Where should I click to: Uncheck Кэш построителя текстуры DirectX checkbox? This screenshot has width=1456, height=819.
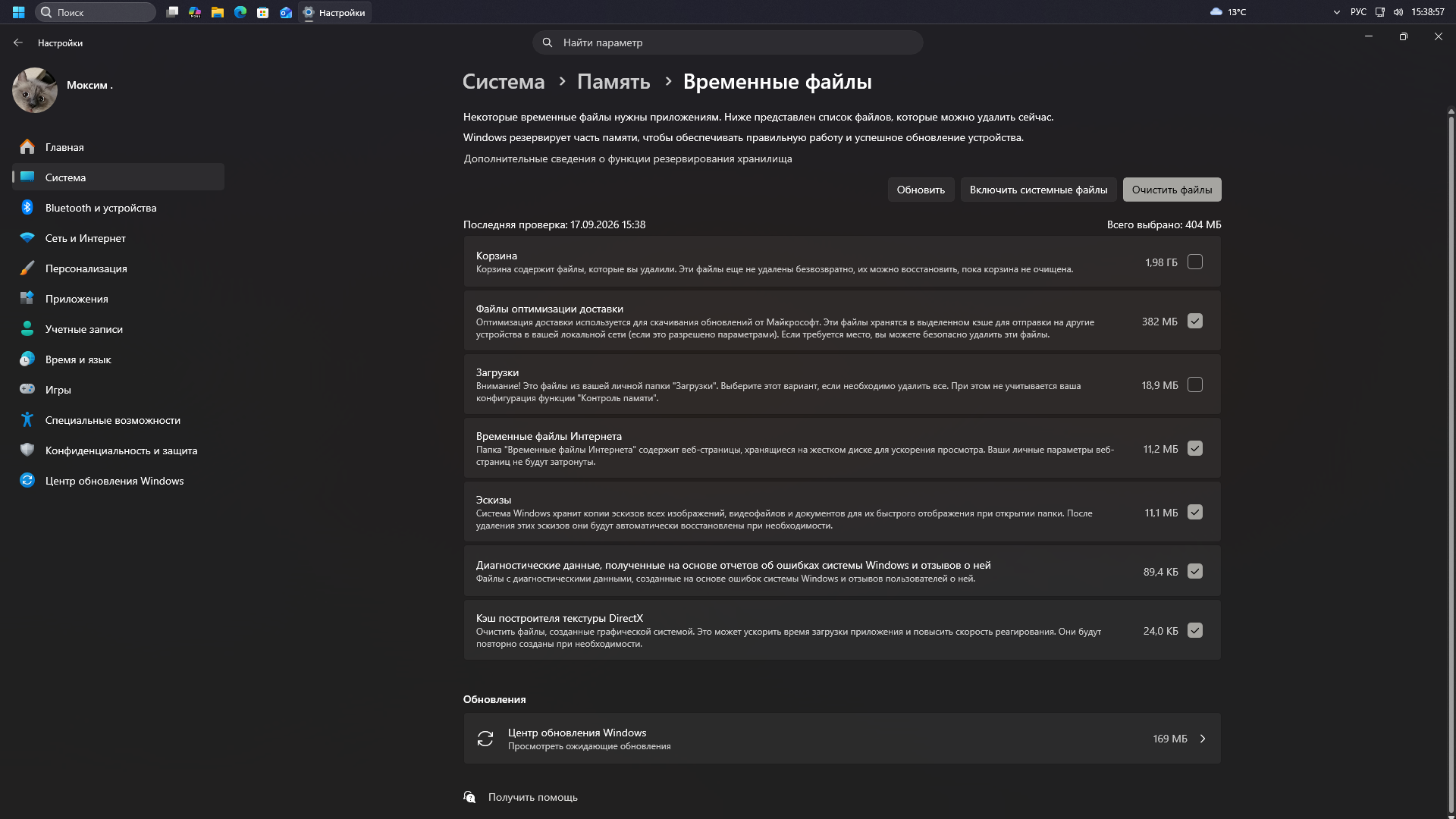point(1195,630)
